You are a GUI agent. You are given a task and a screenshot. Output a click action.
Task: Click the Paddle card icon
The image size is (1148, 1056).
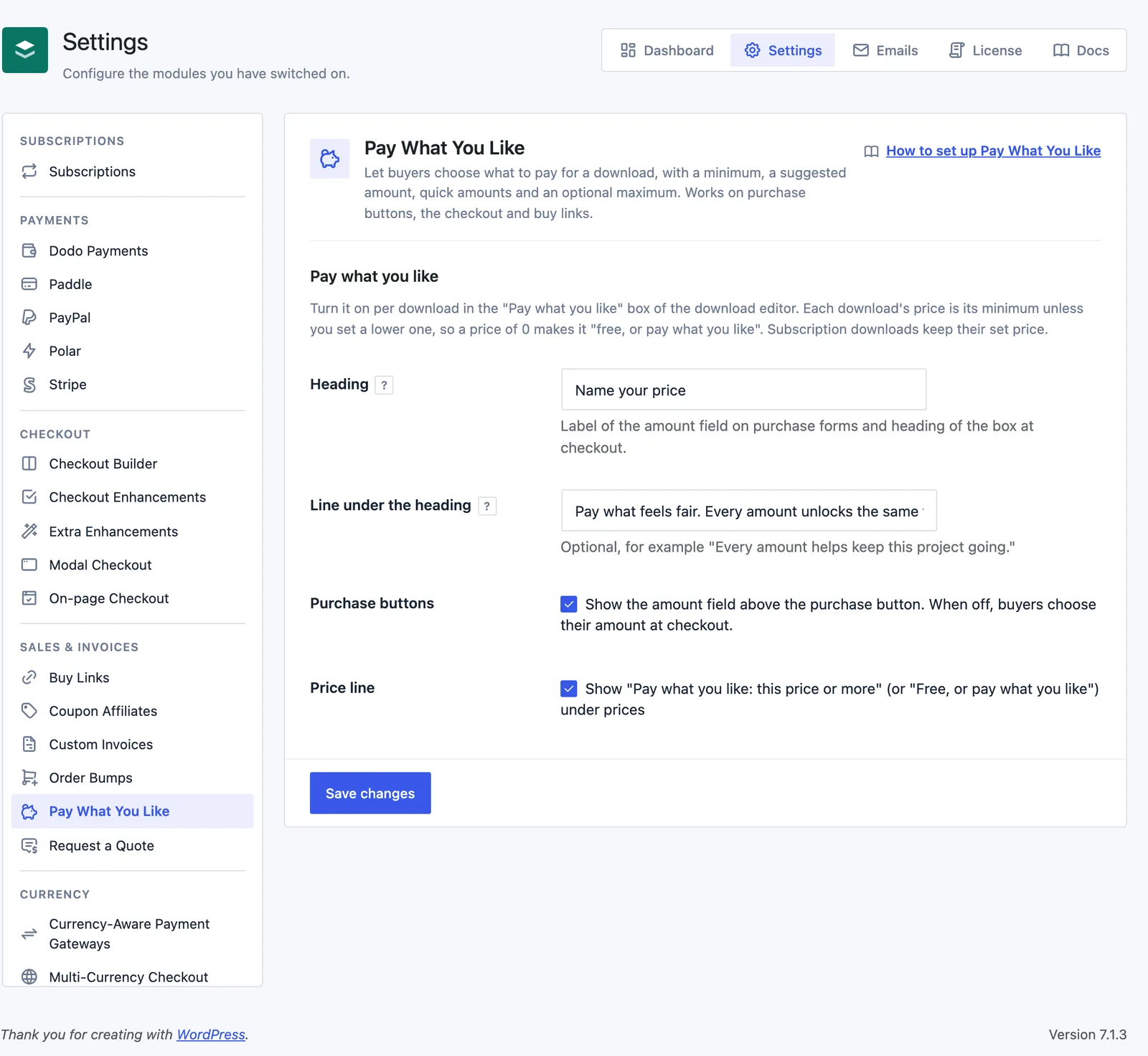29,284
